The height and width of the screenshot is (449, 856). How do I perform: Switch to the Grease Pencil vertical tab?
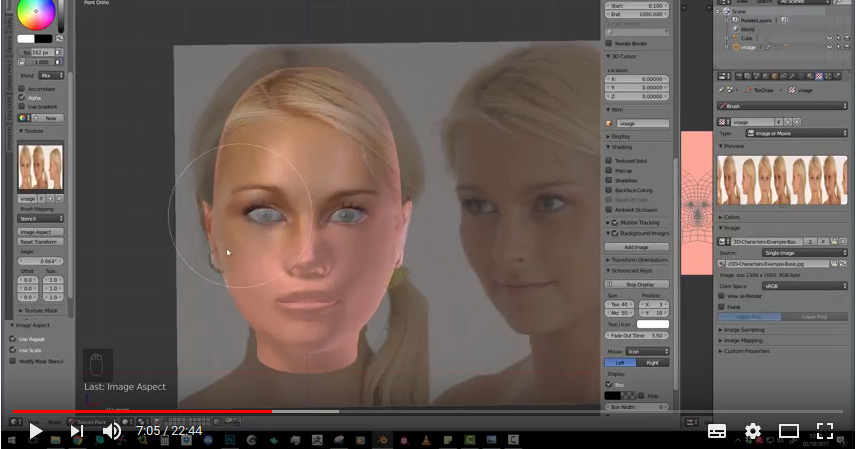(9, 74)
